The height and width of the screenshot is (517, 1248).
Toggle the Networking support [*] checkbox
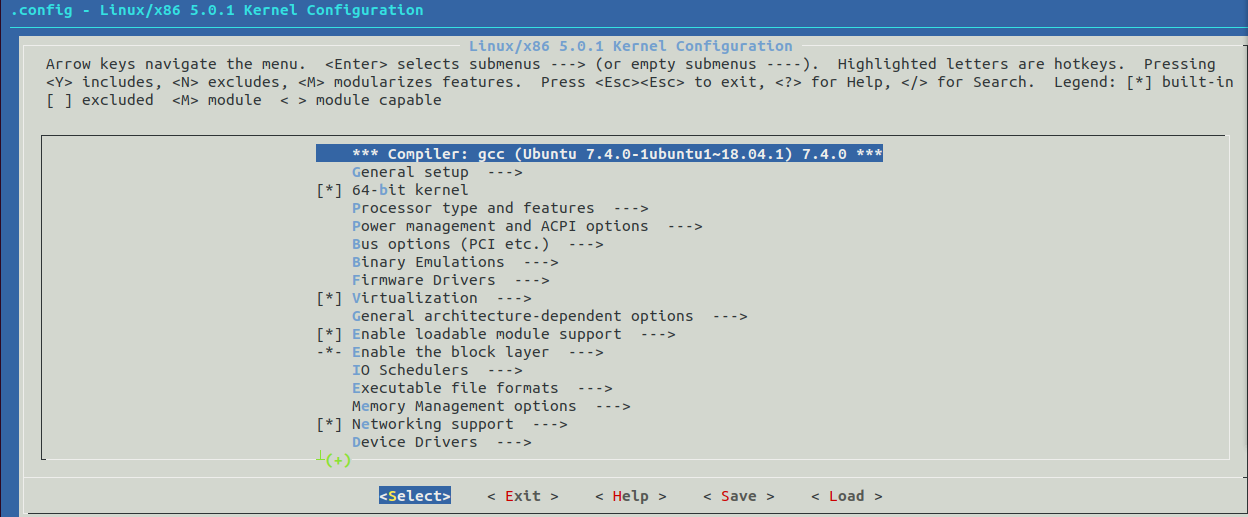pos(329,424)
